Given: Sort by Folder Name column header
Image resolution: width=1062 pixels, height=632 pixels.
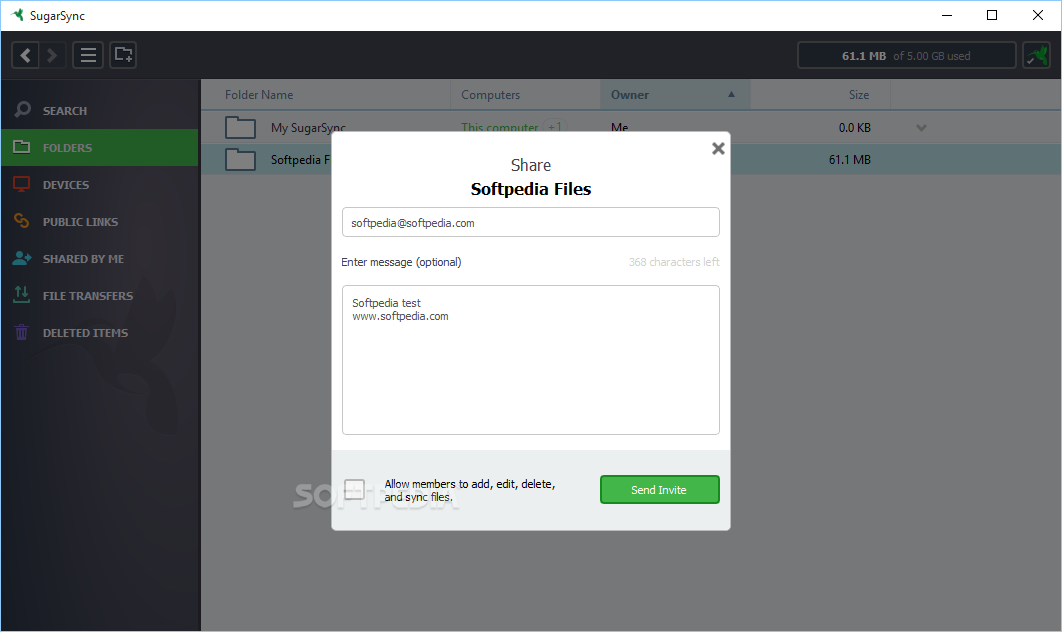Looking at the screenshot, I should (259, 95).
